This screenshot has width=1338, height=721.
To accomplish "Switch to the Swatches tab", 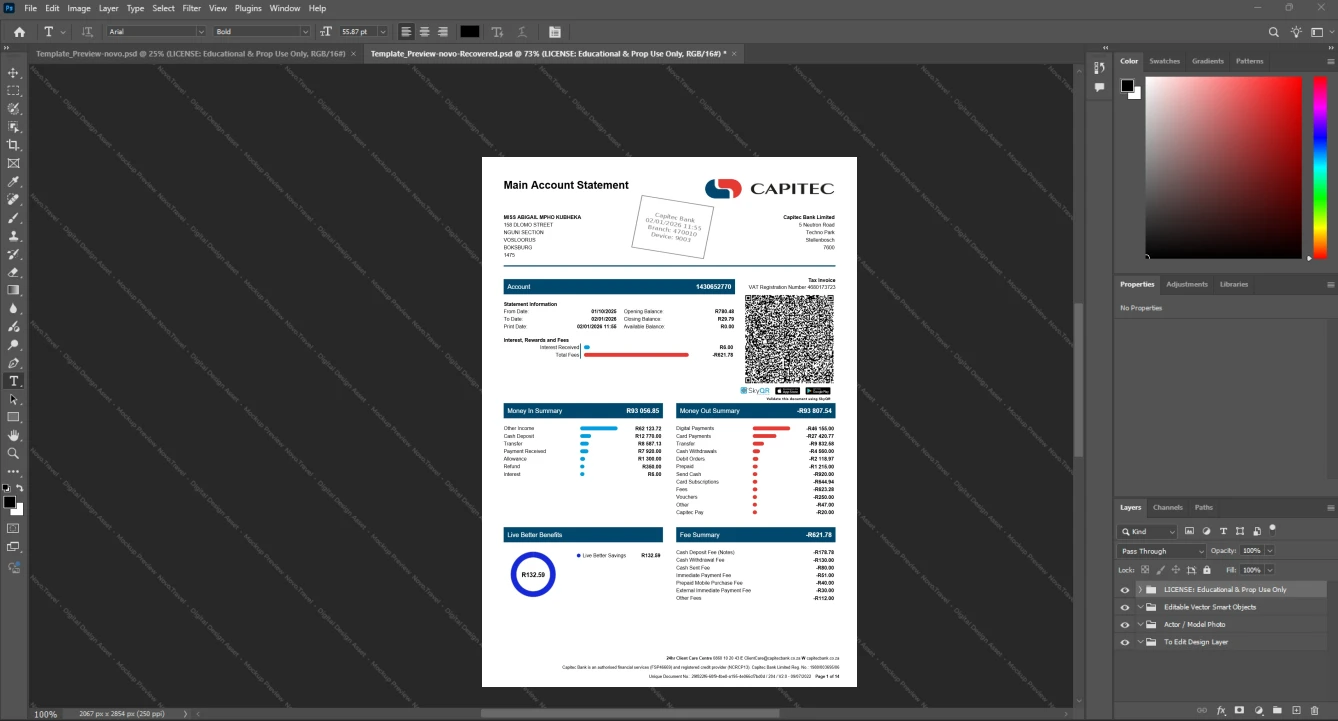I will click(1164, 61).
